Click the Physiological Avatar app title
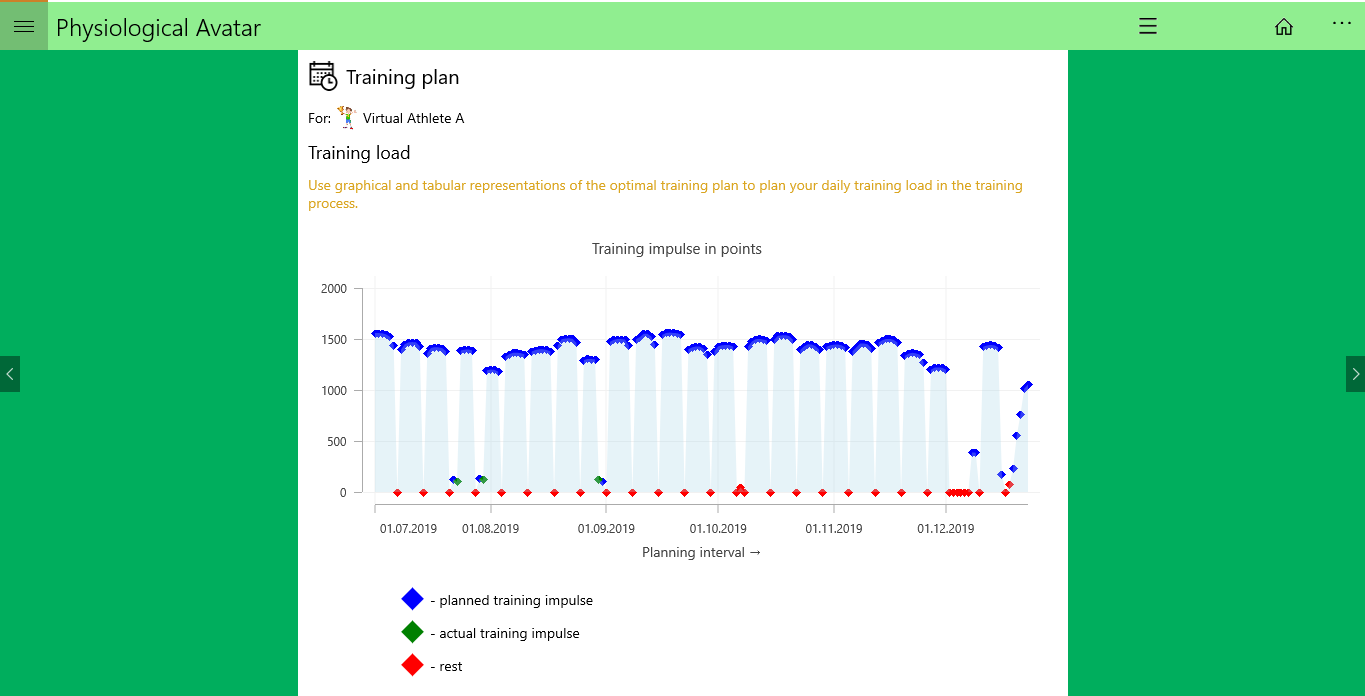The height and width of the screenshot is (696, 1365). (x=158, y=28)
